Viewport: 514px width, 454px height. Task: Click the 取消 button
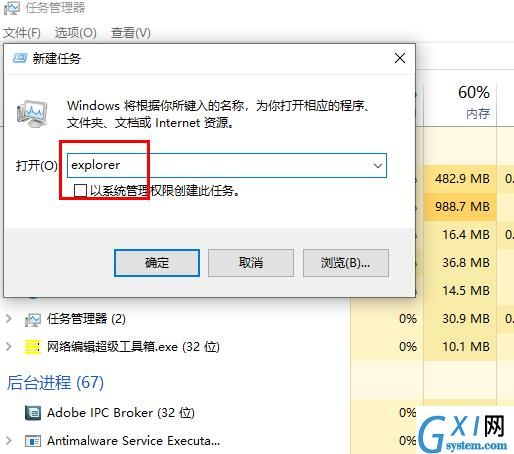coord(251,263)
